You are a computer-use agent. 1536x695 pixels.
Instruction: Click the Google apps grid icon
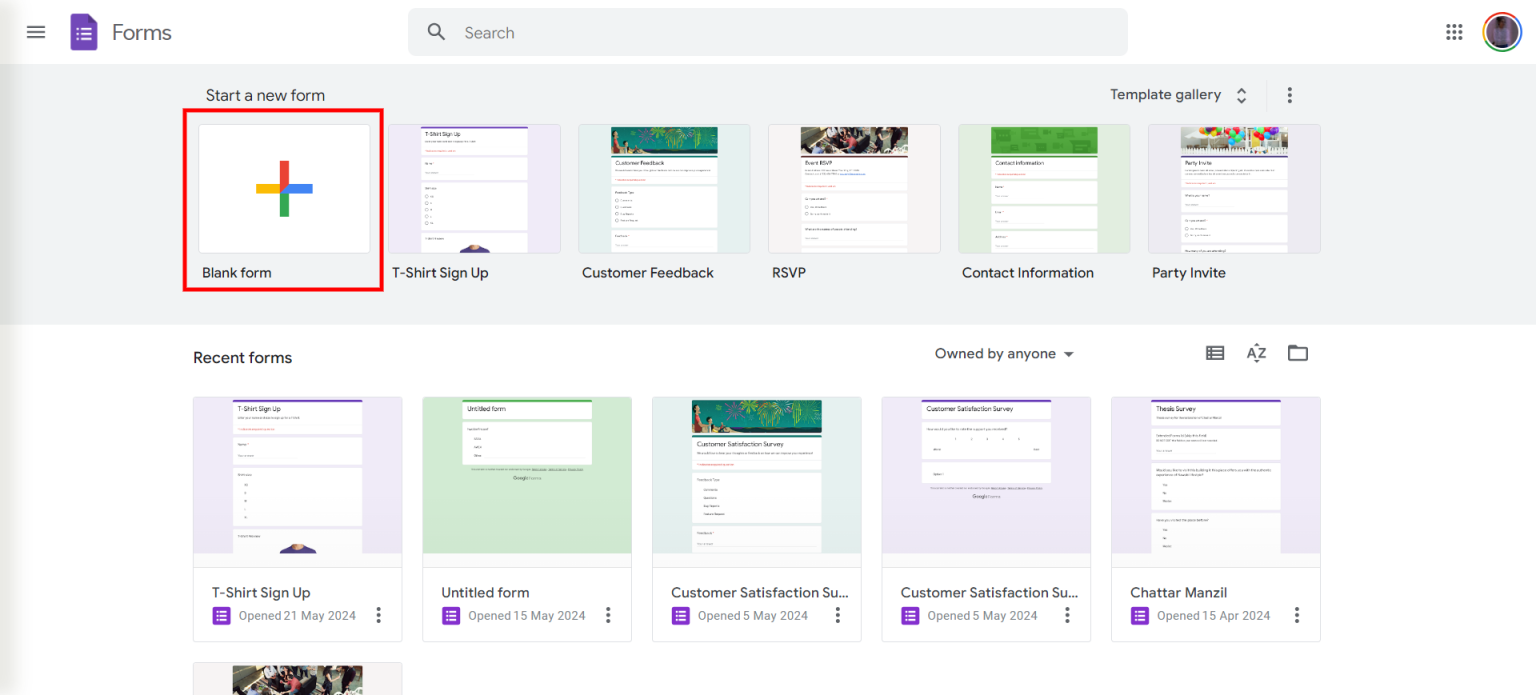(x=1454, y=31)
